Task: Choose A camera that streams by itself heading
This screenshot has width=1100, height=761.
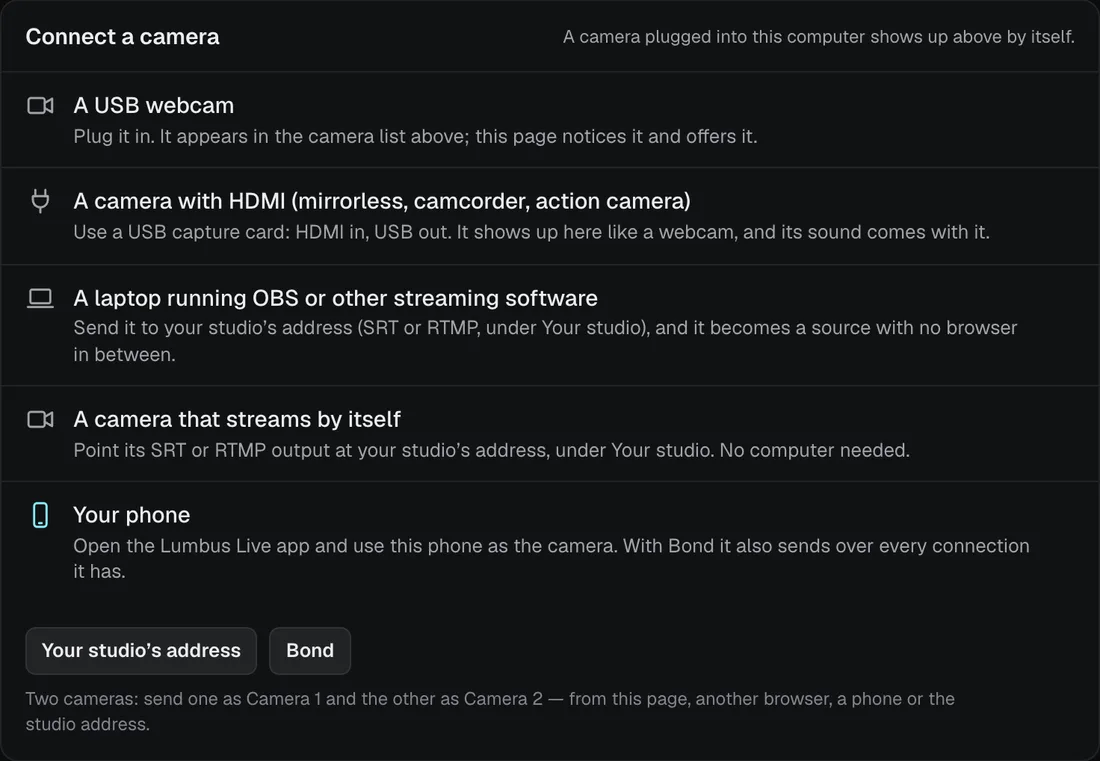Action: [x=237, y=419]
